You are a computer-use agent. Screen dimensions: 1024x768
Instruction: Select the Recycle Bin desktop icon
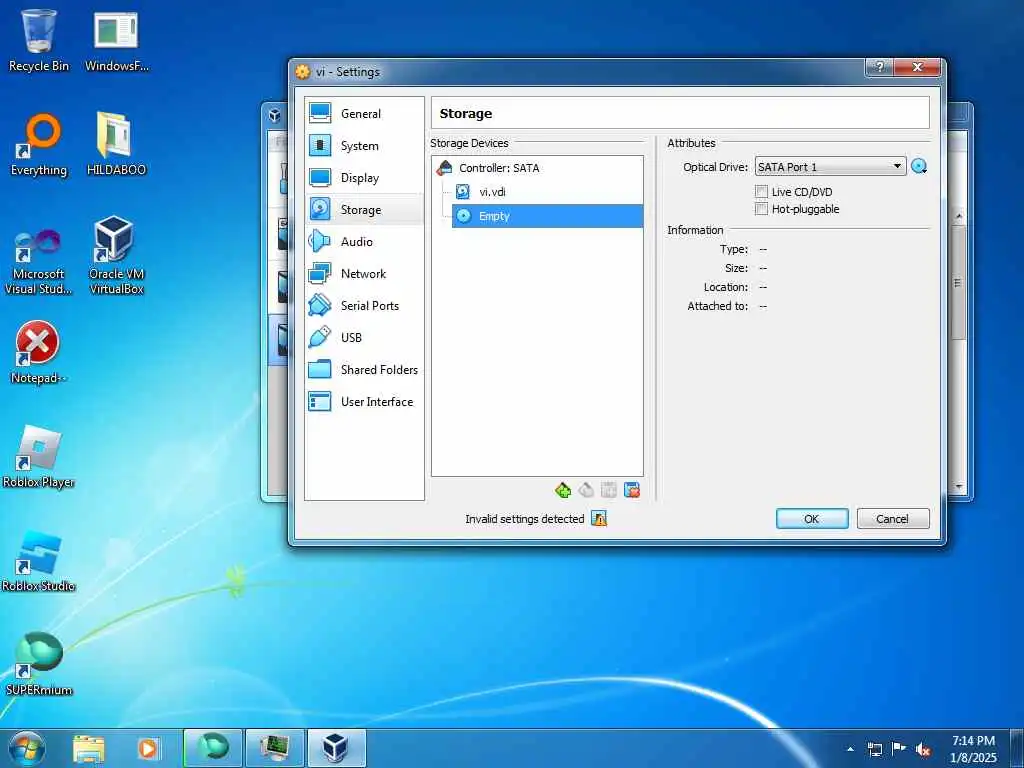[39, 40]
